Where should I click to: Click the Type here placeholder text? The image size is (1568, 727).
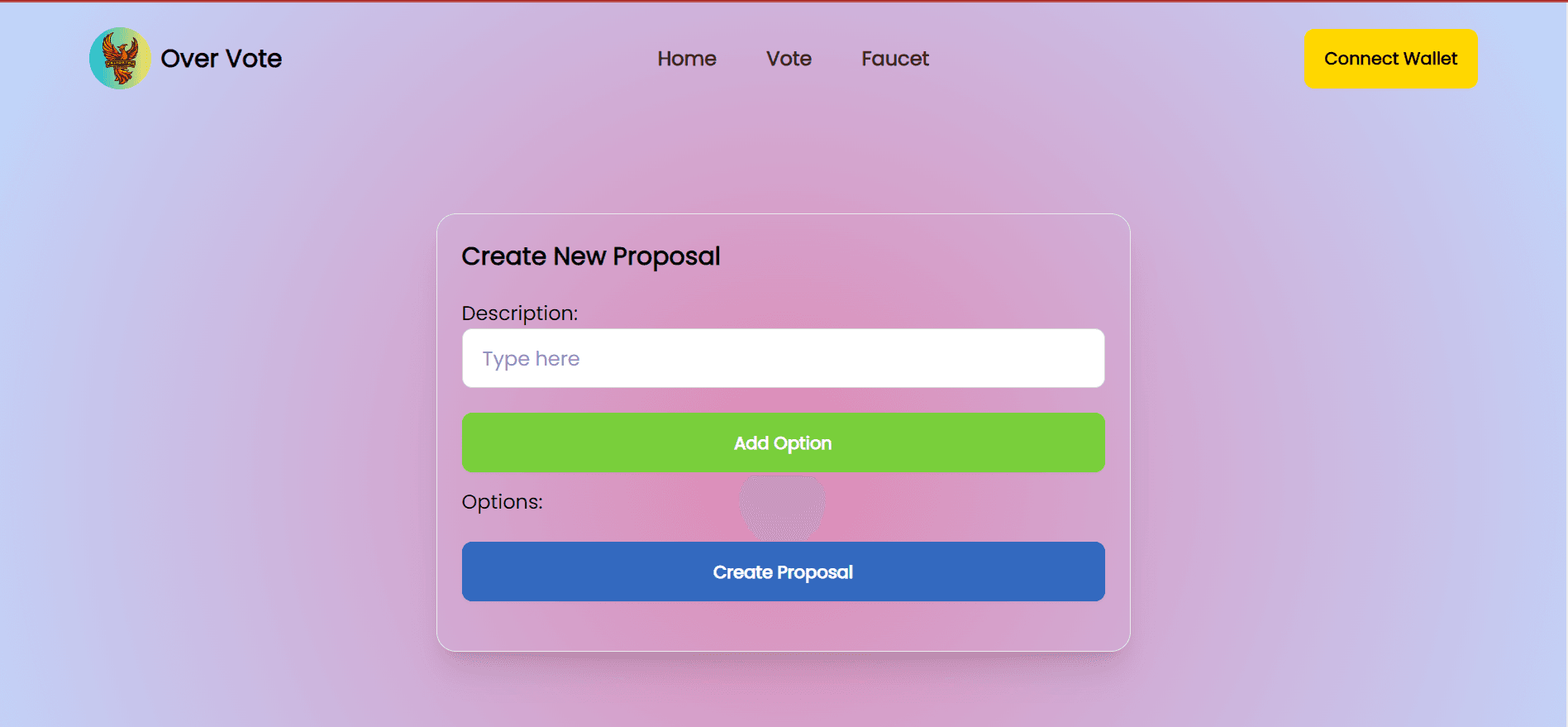pos(531,359)
